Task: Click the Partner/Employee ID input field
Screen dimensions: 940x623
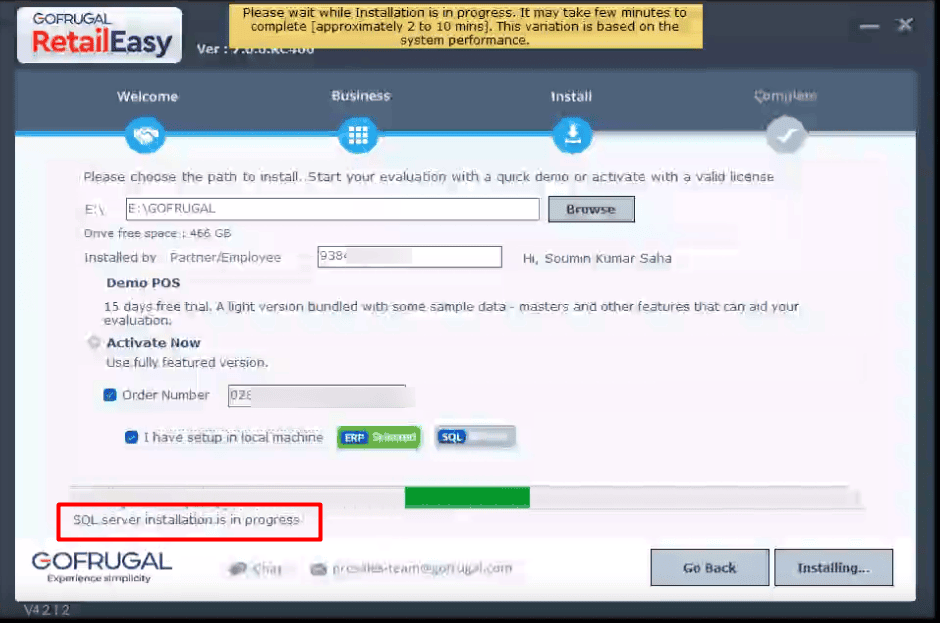Action: click(x=409, y=257)
